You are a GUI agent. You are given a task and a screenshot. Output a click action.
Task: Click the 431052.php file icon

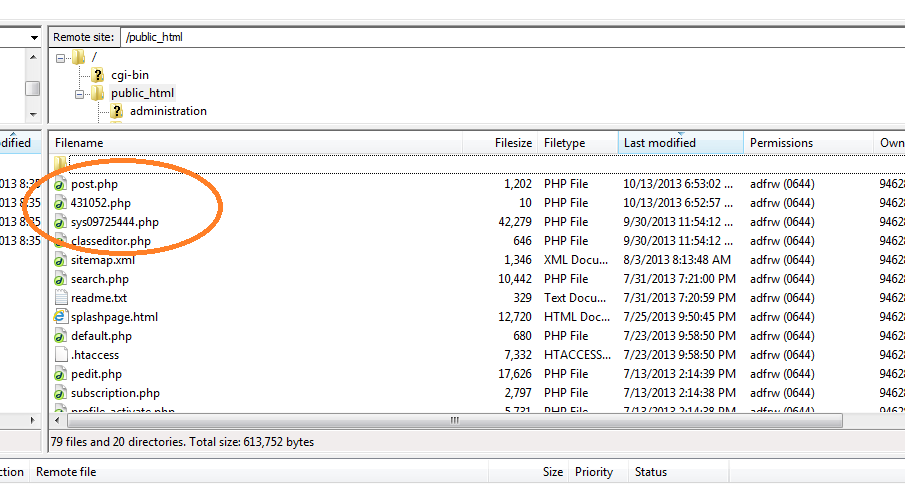pyautogui.click(x=60, y=204)
